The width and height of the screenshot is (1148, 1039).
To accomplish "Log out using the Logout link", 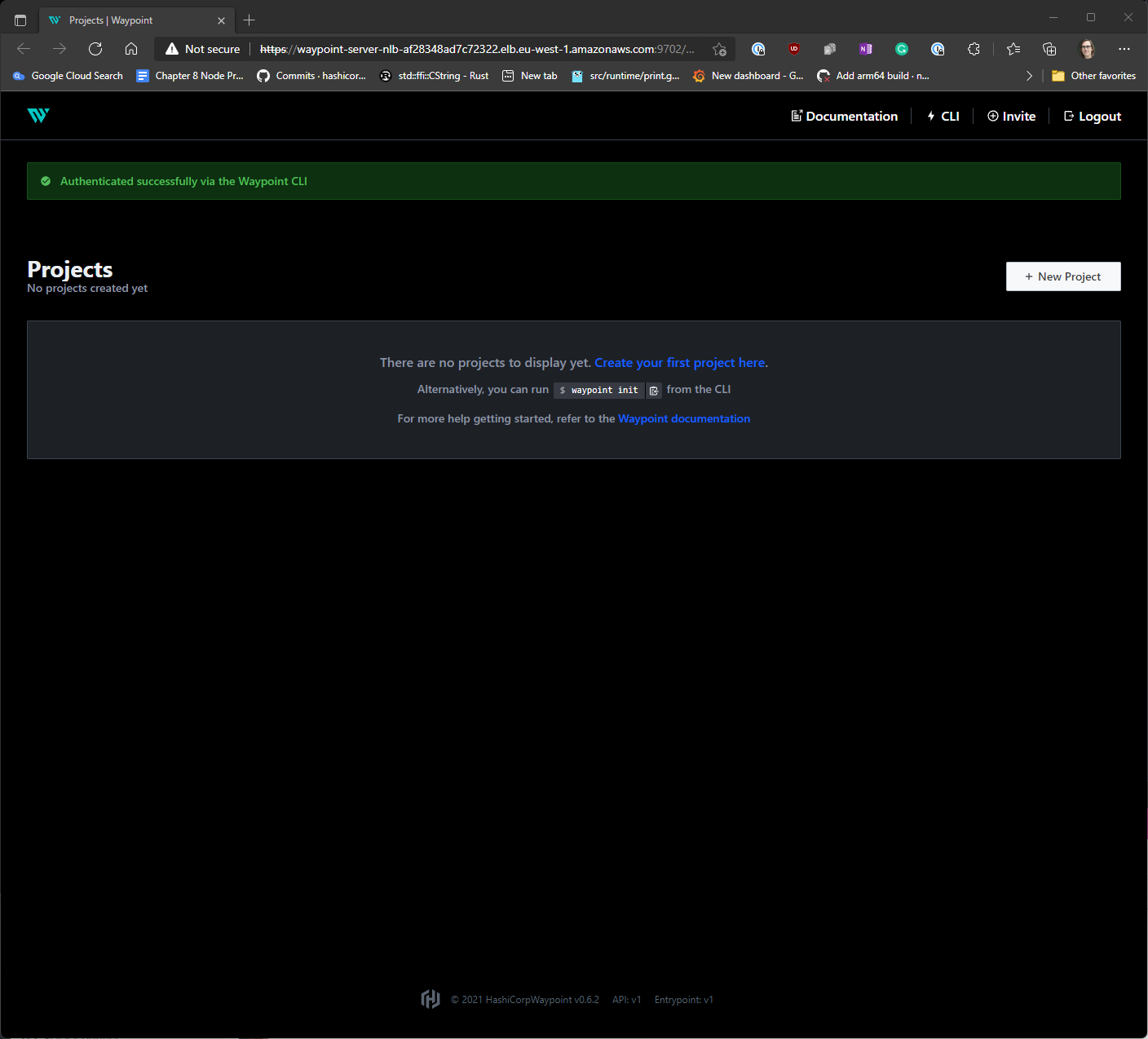I will pyautogui.click(x=1093, y=117).
